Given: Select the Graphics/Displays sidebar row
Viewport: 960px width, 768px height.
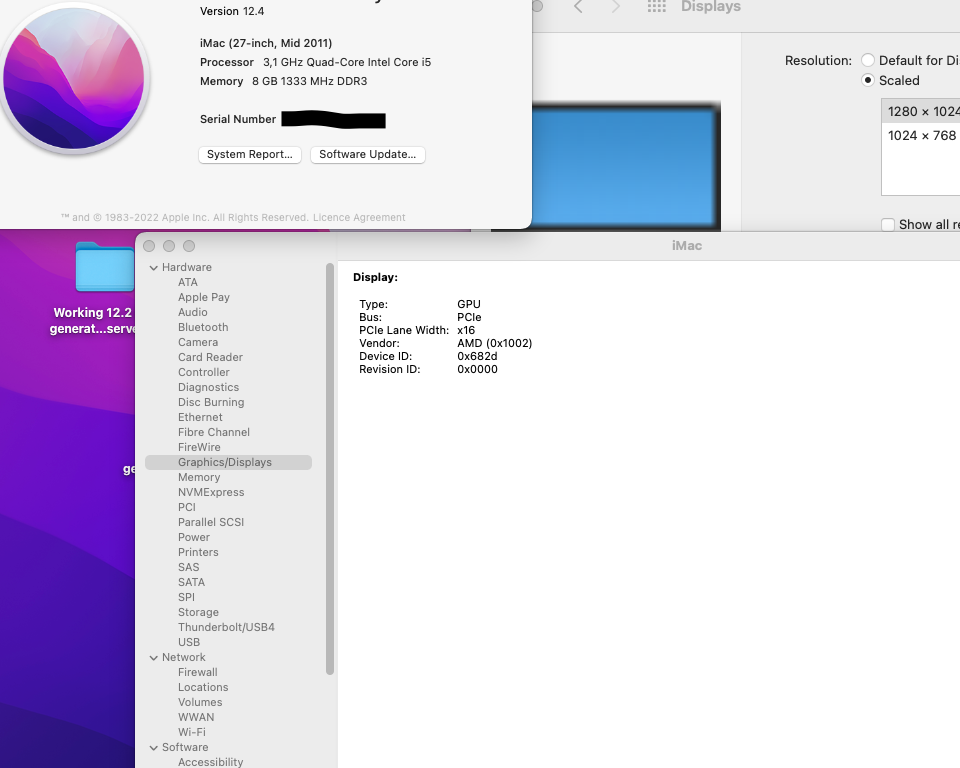Looking at the screenshot, I should coord(228,462).
